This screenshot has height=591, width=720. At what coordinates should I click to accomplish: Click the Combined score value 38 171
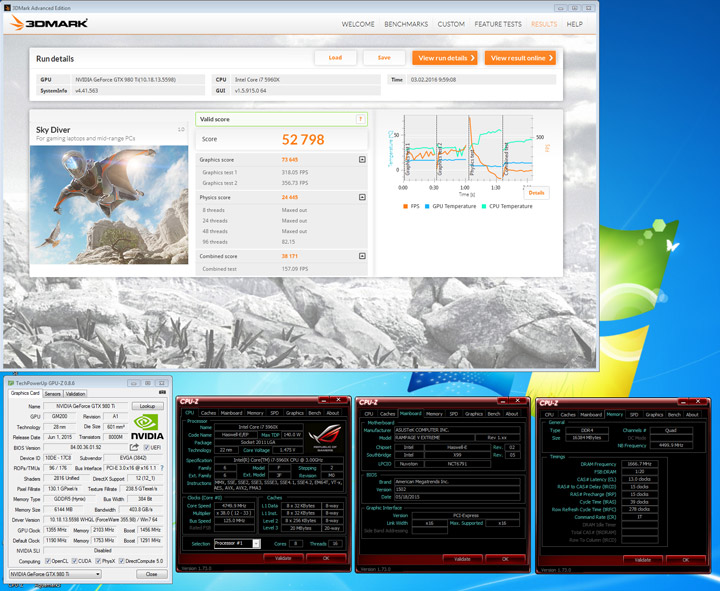point(290,256)
